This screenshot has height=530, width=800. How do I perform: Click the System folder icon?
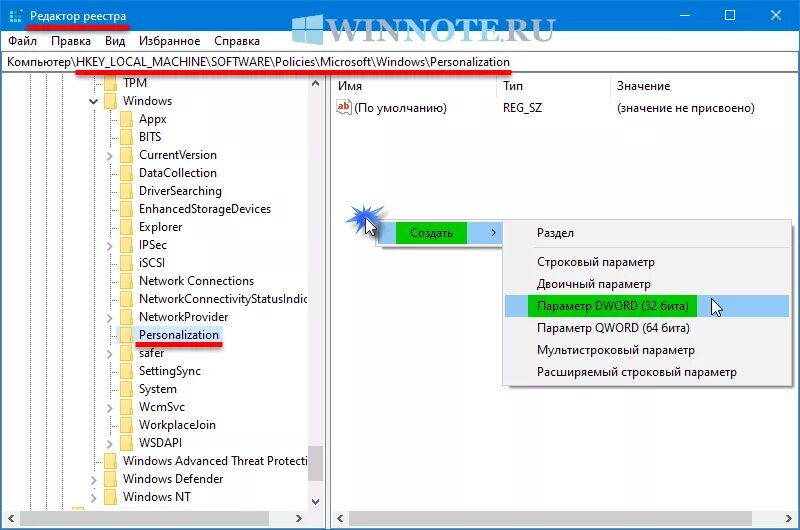coord(127,389)
